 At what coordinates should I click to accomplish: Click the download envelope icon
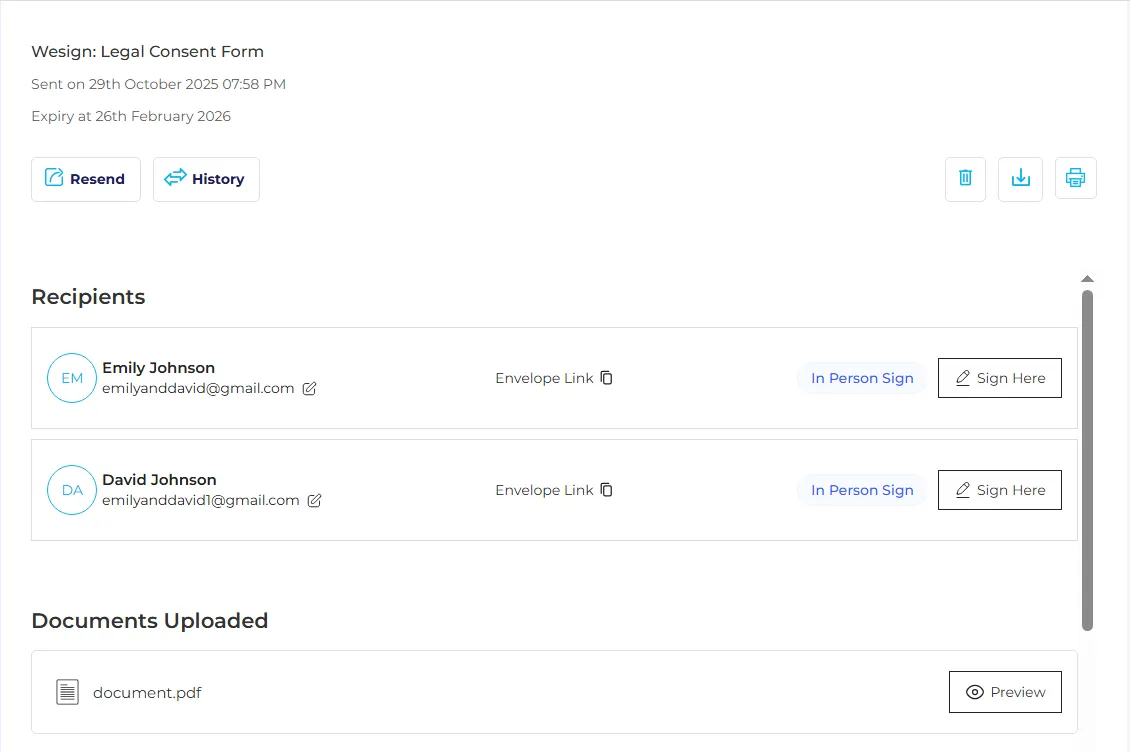[x=1020, y=179]
